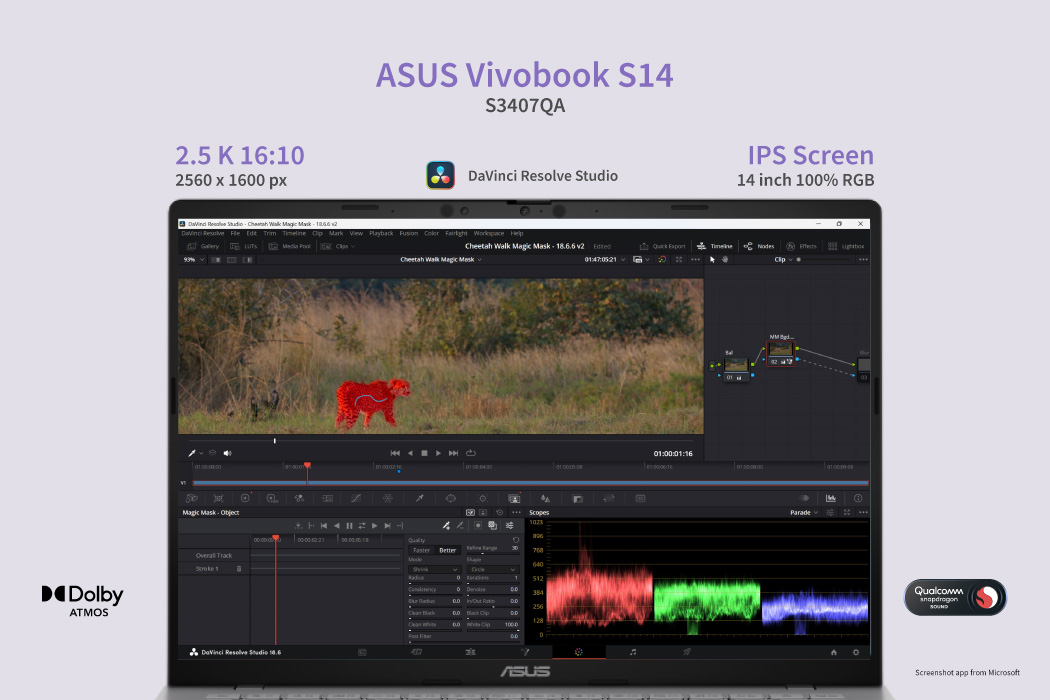Adjust the Refine Range slider
The width and height of the screenshot is (1050, 700).
[492, 553]
